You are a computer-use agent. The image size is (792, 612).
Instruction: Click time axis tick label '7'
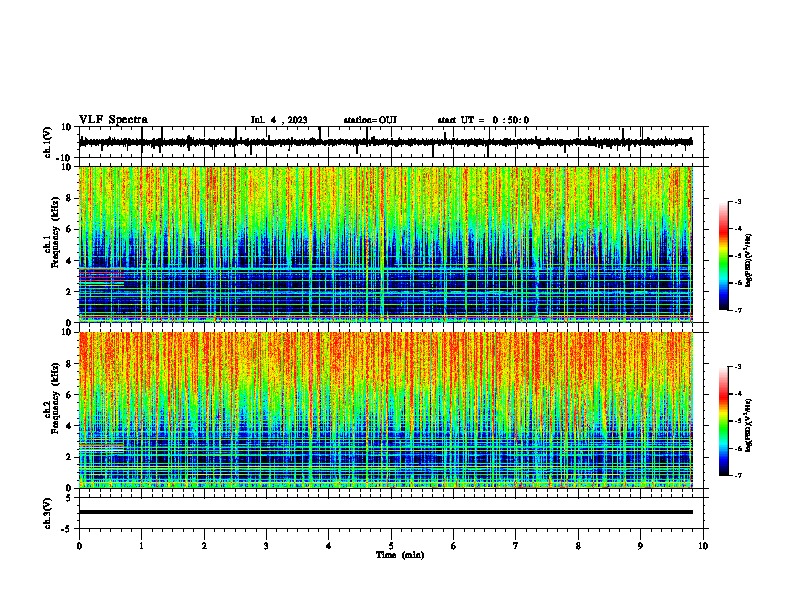click(x=516, y=546)
